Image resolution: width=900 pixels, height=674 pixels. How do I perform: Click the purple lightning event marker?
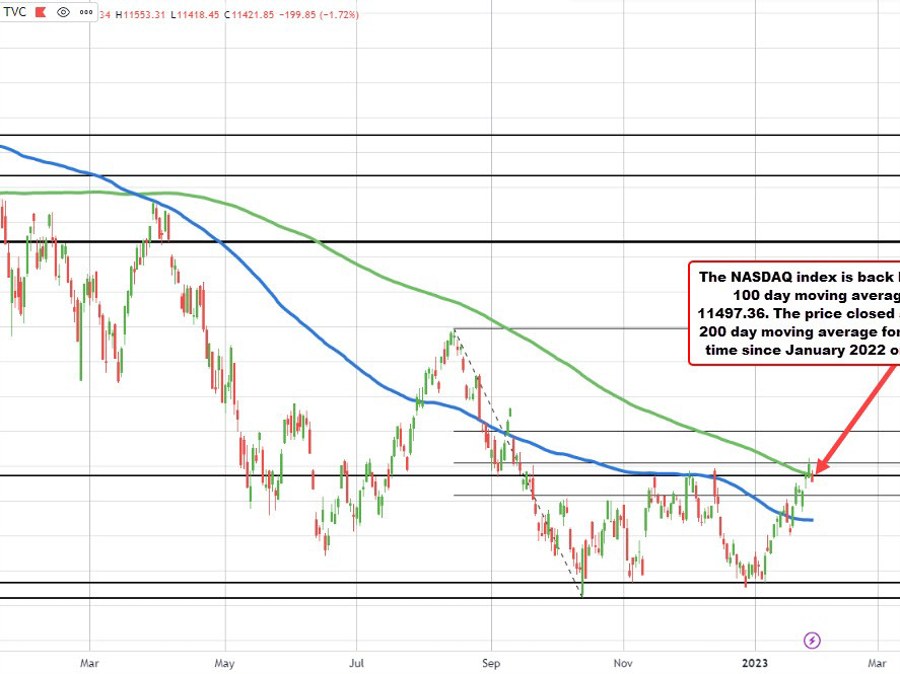811,638
